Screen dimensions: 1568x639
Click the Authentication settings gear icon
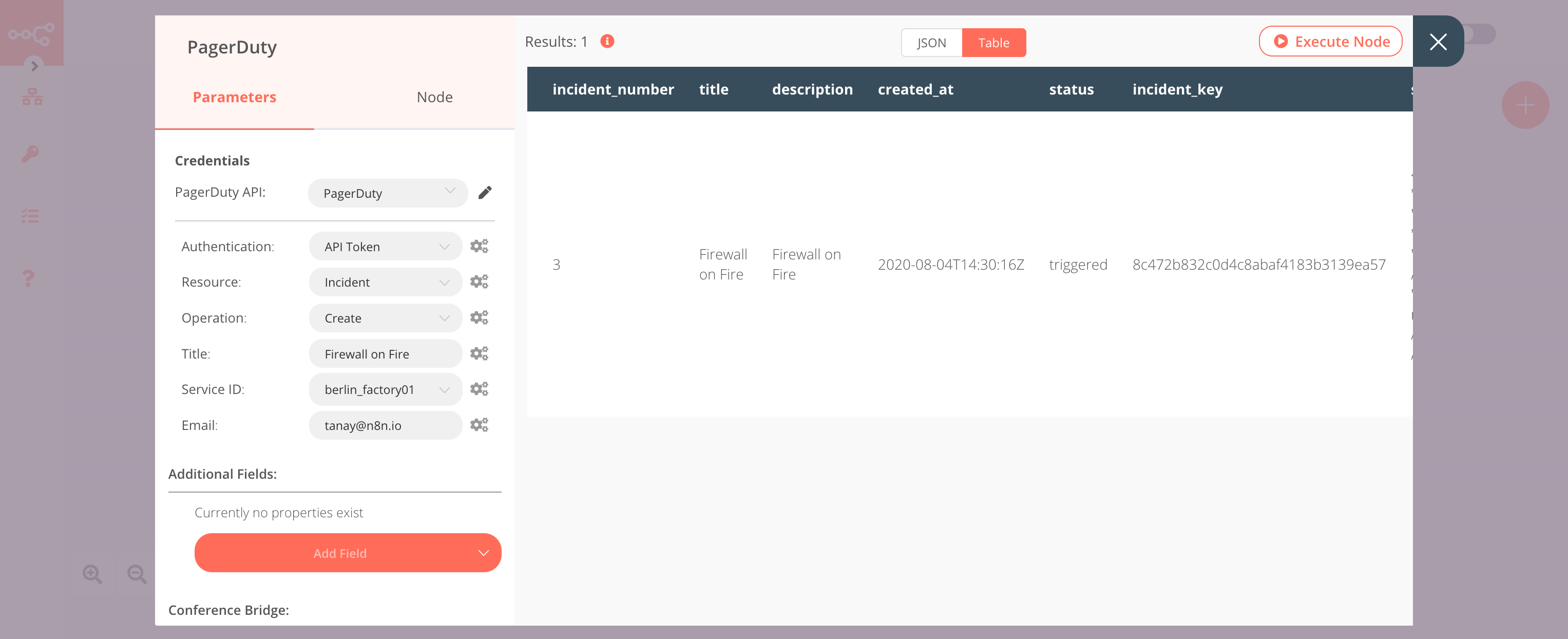pos(480,245)
